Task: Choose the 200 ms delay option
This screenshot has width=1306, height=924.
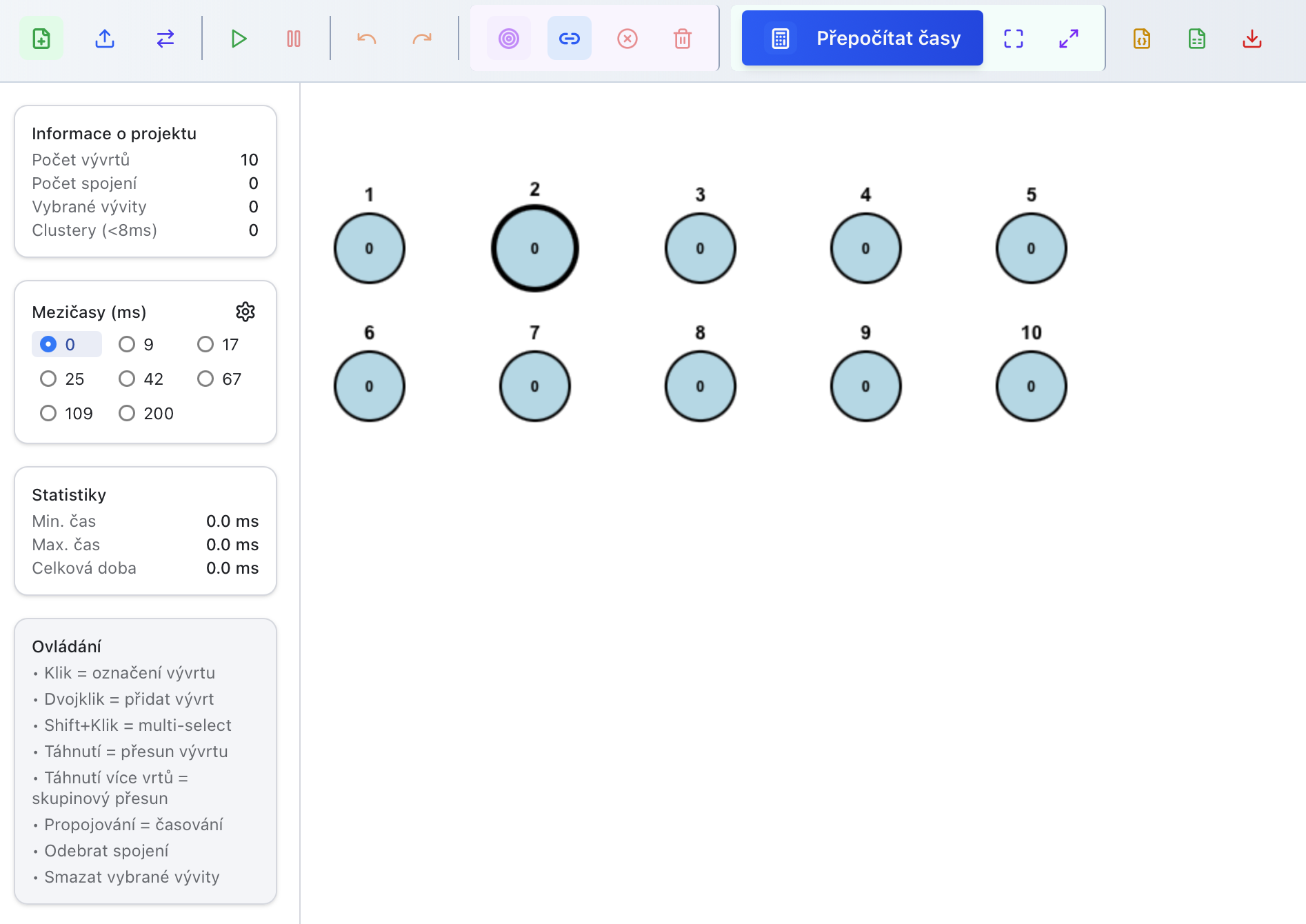Action: pos(127,413)
